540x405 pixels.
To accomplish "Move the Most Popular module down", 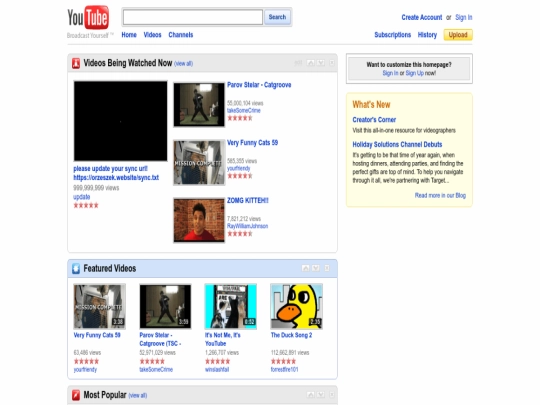I will [321, 394].
